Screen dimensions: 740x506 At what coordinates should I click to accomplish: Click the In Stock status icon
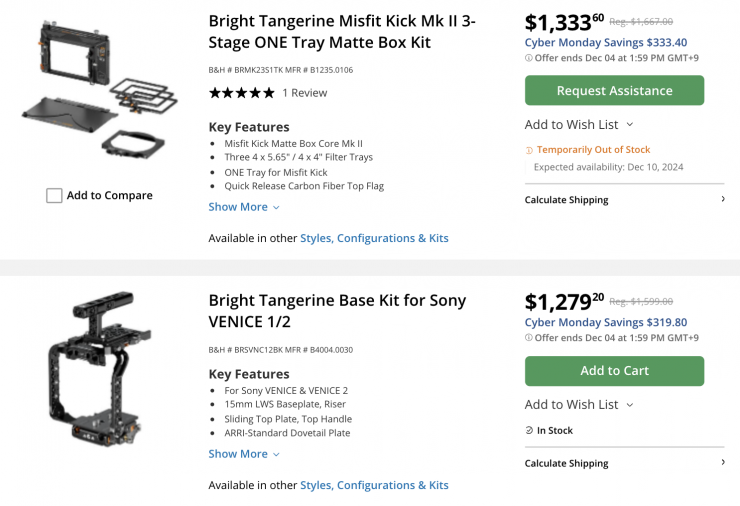pyautogui.click(x=530, y=431)
